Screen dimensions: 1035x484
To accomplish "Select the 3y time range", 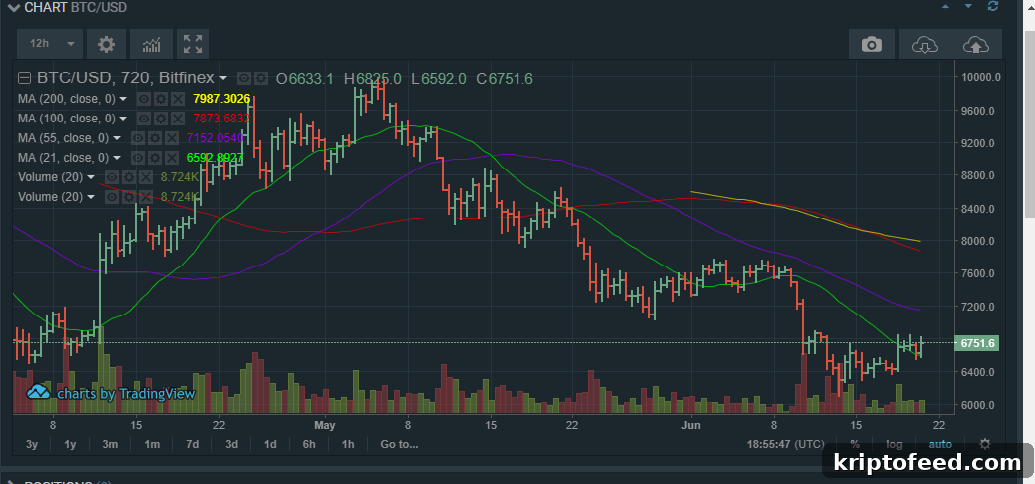I will click(x=32, y=444).
